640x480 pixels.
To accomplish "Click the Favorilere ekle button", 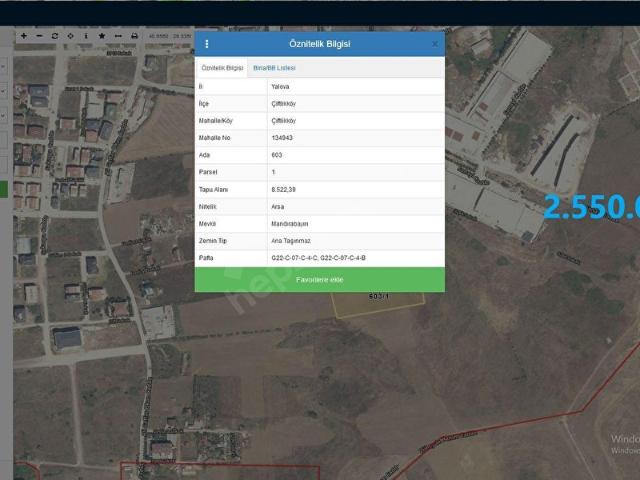I will 319,280.
